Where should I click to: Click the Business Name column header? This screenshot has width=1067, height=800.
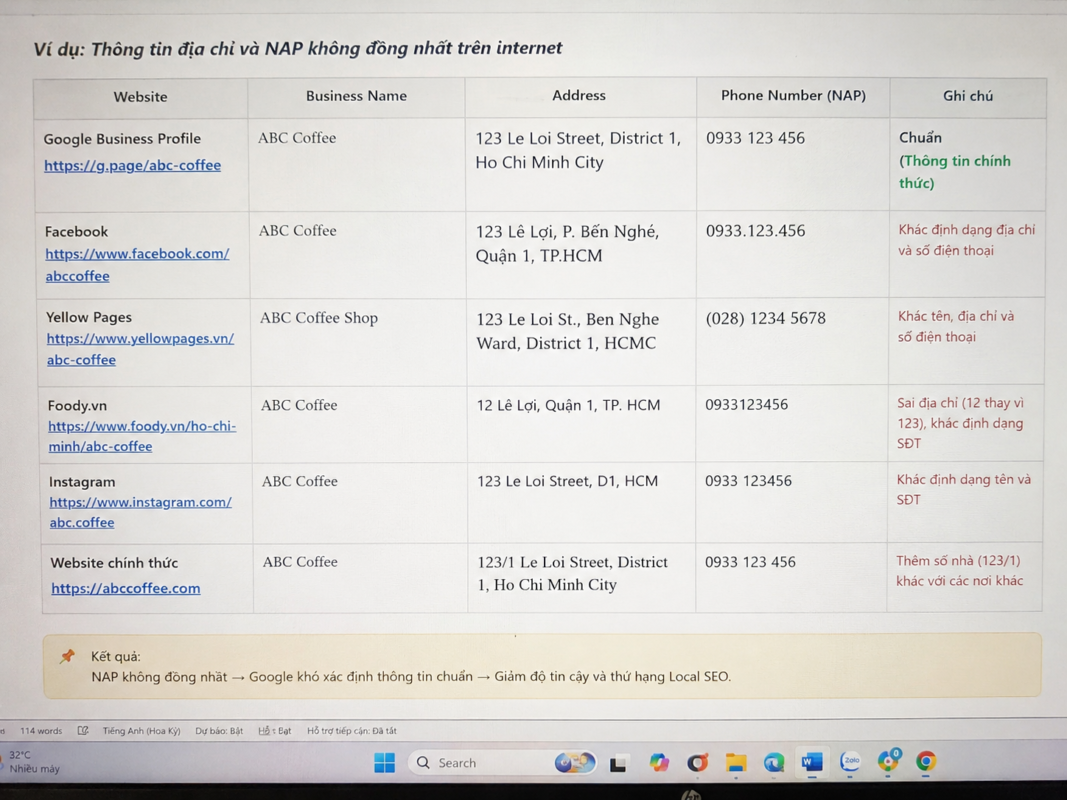[357, 96]
